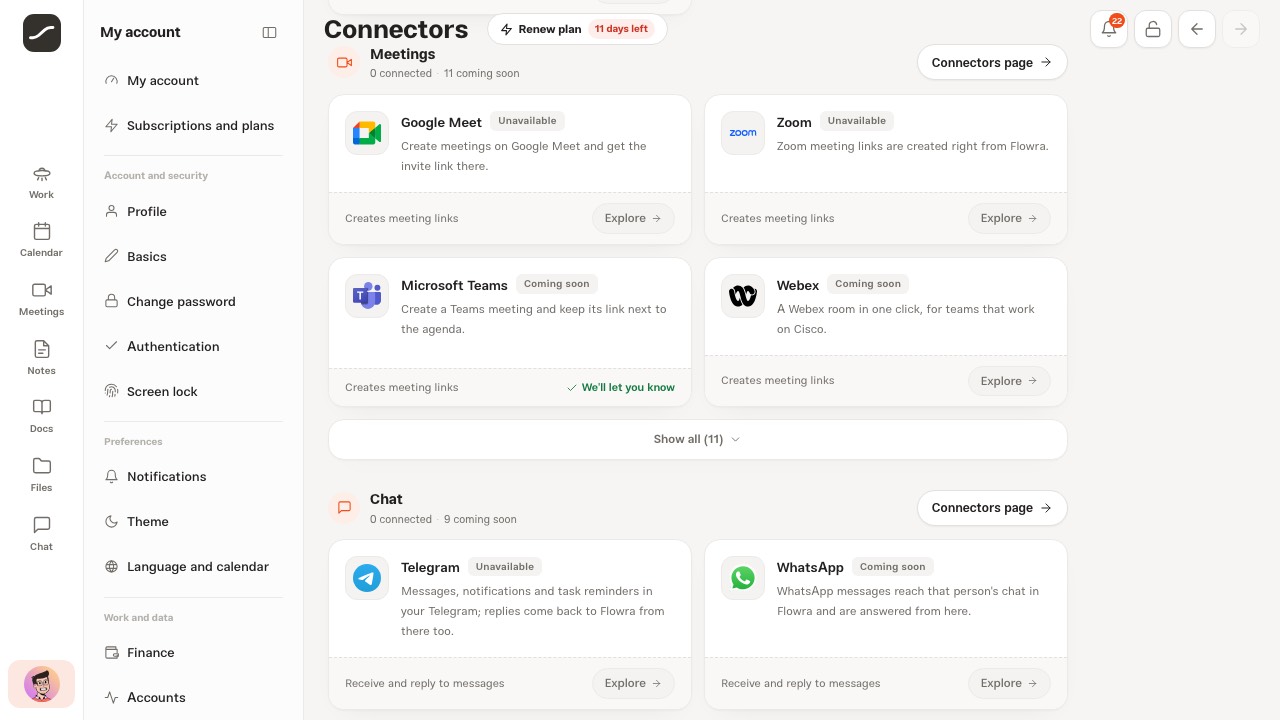Open Files in the left rail
This screenshot has height=720, width=1280.
[x=41, y=476]
